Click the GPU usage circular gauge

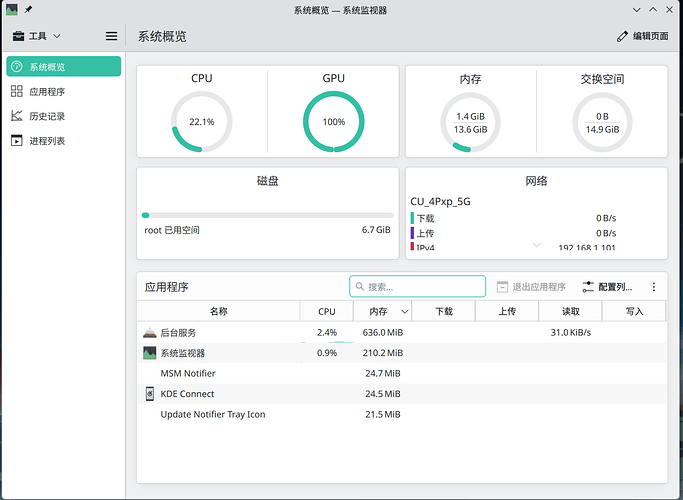coord(333,122)
